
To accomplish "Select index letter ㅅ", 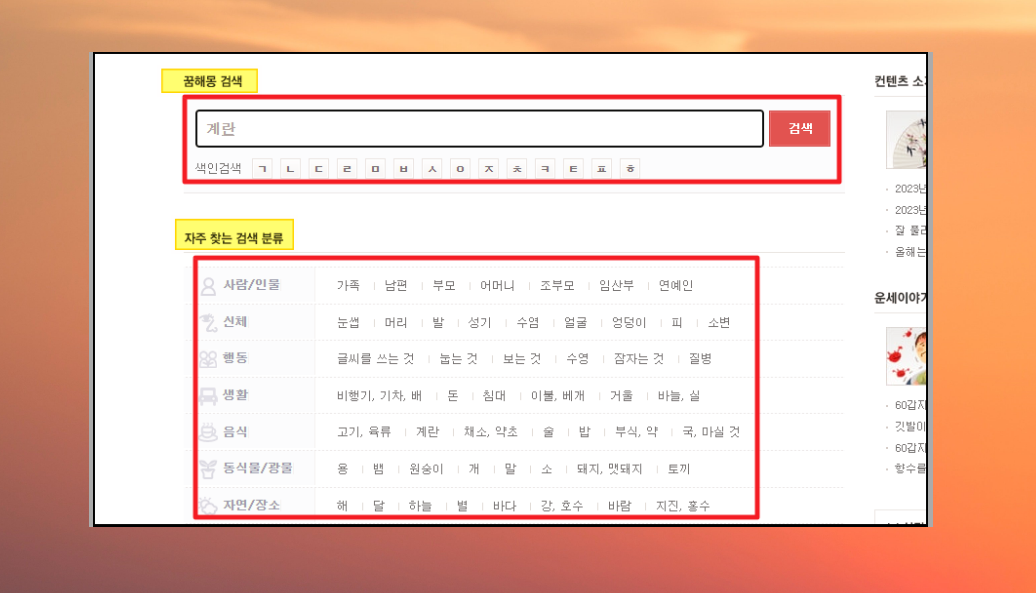I will click(x=432, y=168).
